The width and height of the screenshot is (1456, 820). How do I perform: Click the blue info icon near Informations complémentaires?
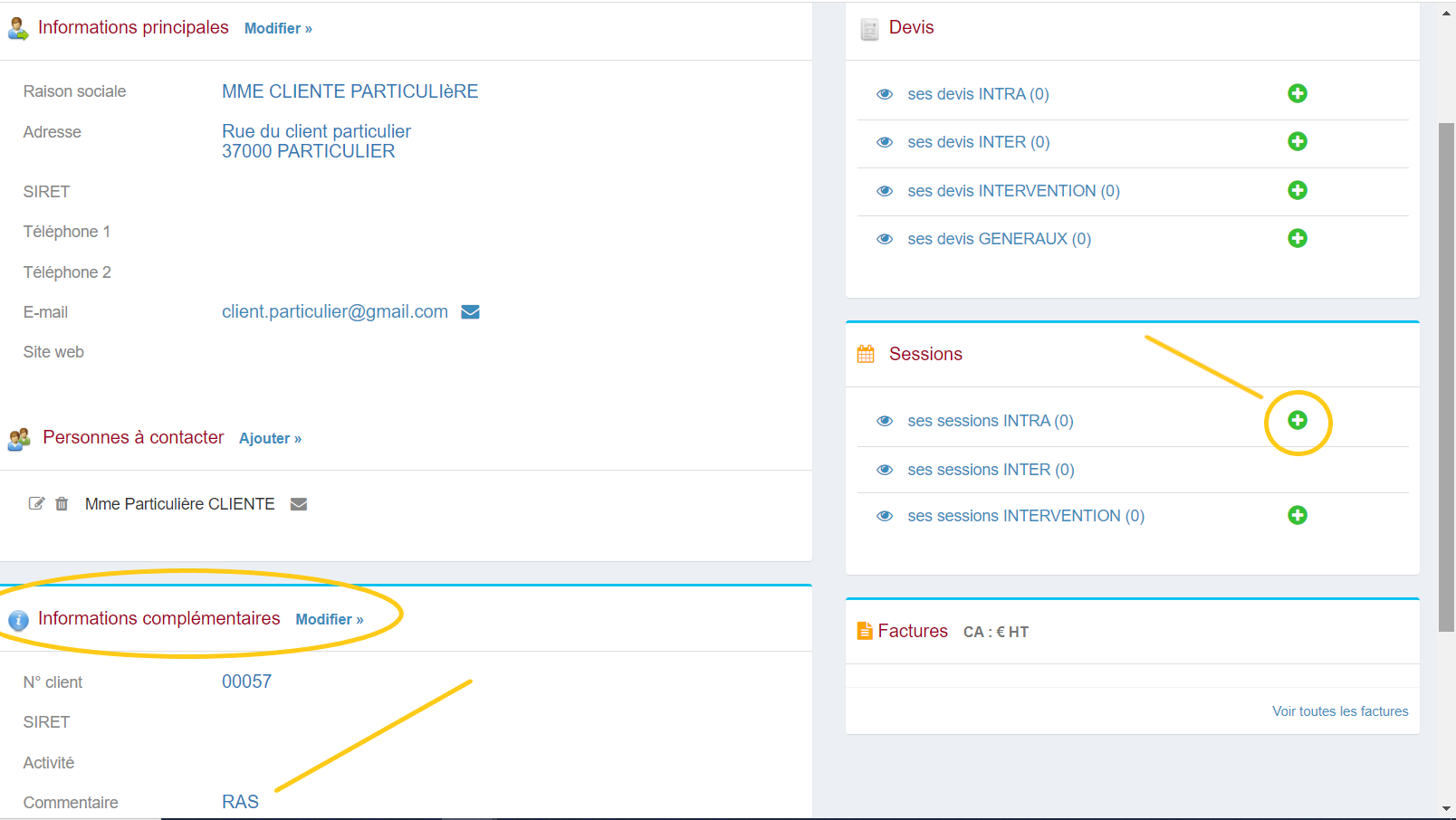pos(18,620)
